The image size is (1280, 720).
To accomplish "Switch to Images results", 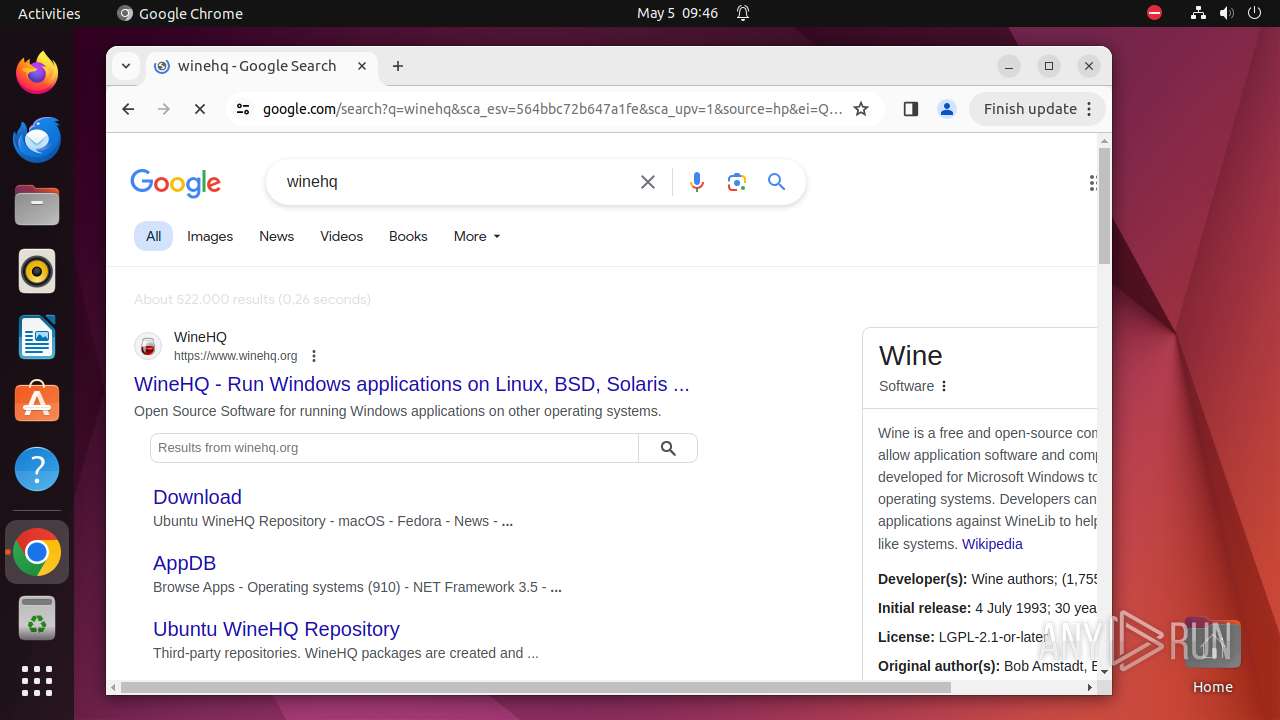I will [210, 236].
